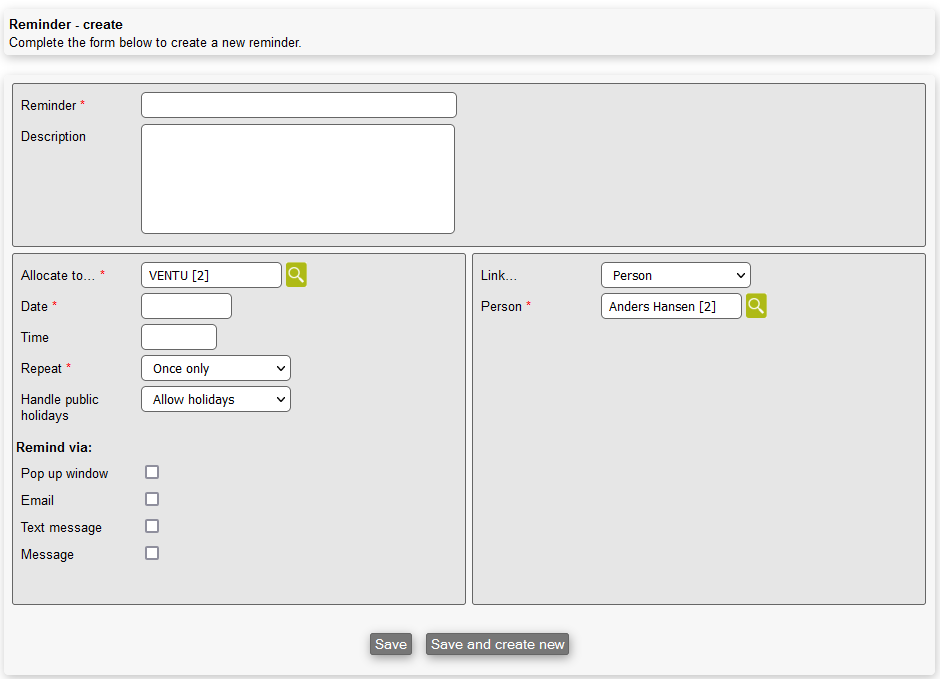Click the Reminder - create page heading
Viewport: 940px width, 679px height.
pyautogui.click(x=66, y=24)
